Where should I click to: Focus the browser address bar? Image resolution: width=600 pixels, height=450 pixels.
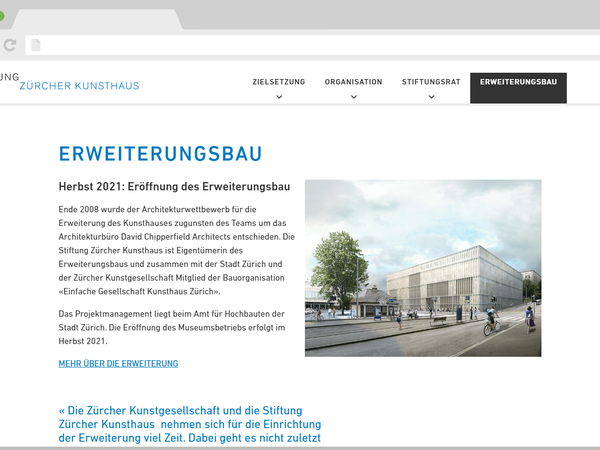coord(300,45)
